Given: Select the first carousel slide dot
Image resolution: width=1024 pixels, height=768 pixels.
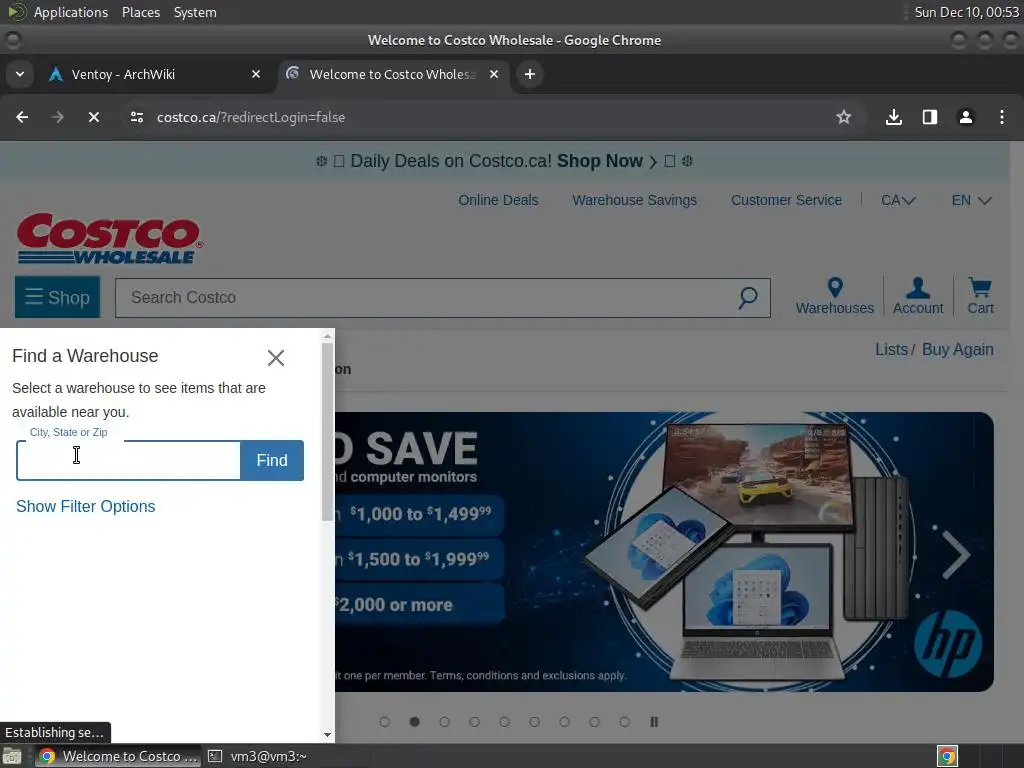Looking at the screenshot, I should (x=385, y=722).
